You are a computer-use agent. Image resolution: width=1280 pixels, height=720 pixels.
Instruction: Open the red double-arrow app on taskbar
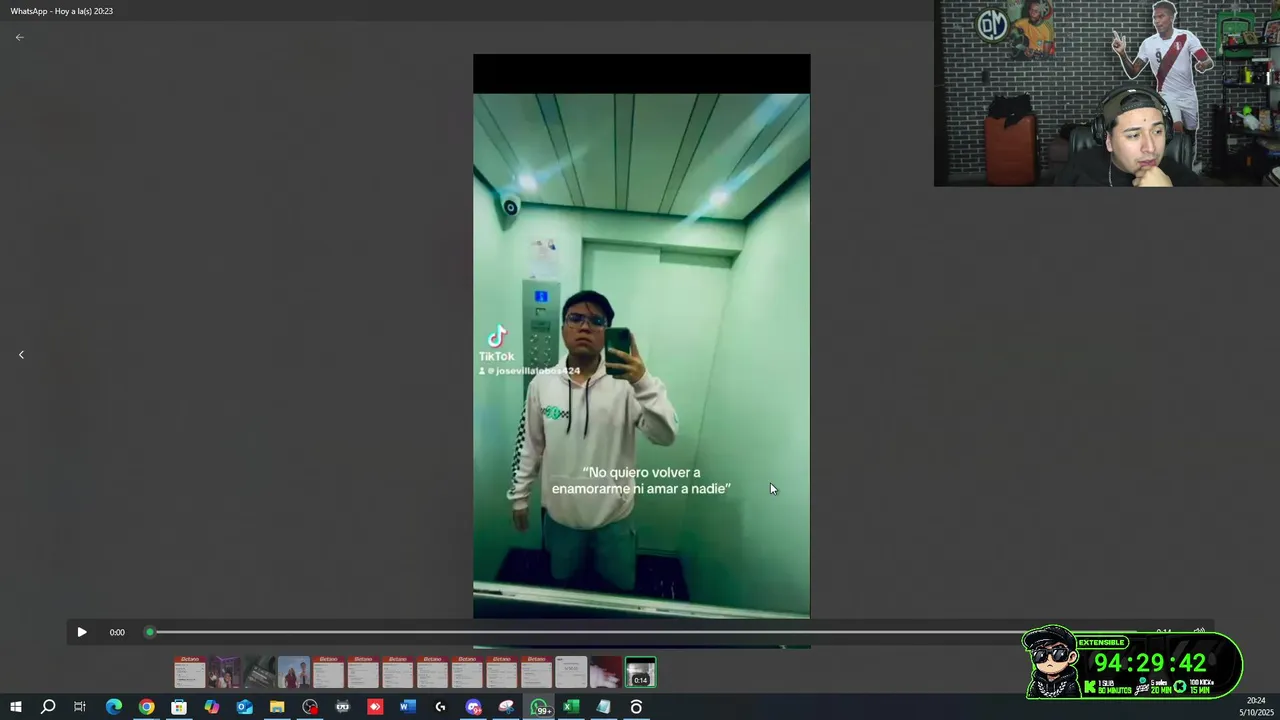(x=375, y=707)
